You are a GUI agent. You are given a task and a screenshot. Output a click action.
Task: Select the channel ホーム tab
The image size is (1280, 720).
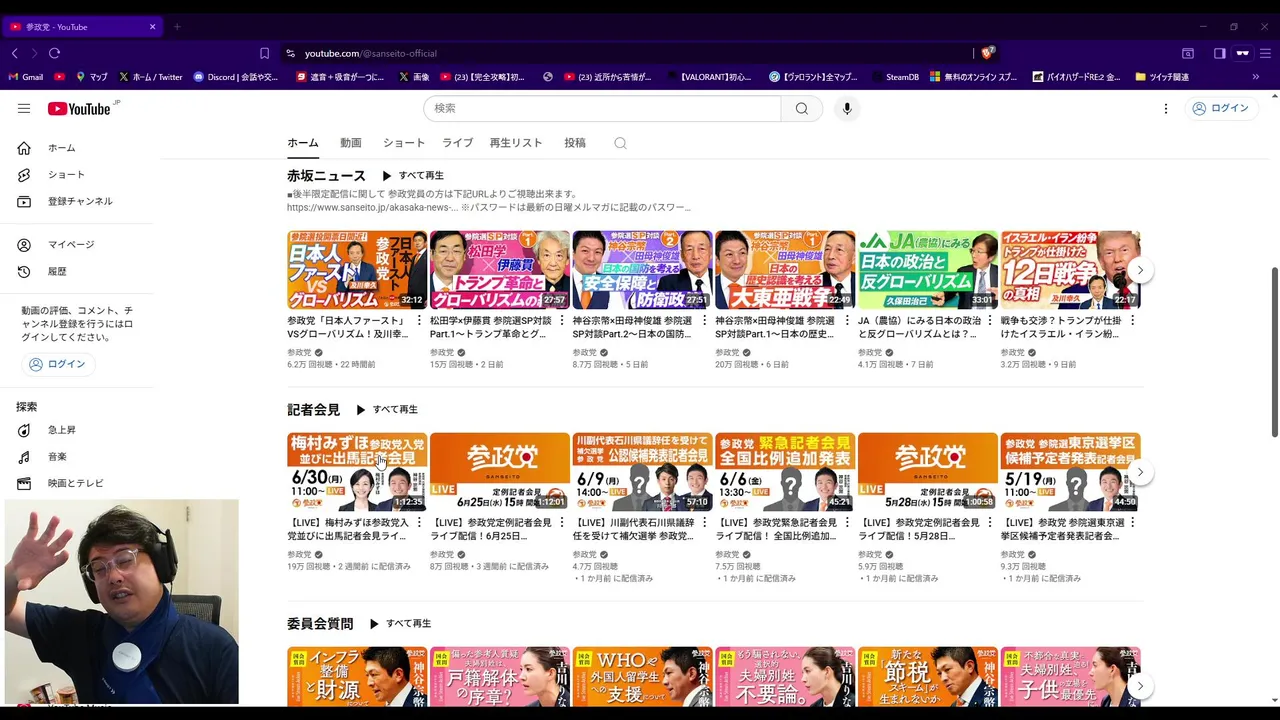pos(303,143)
